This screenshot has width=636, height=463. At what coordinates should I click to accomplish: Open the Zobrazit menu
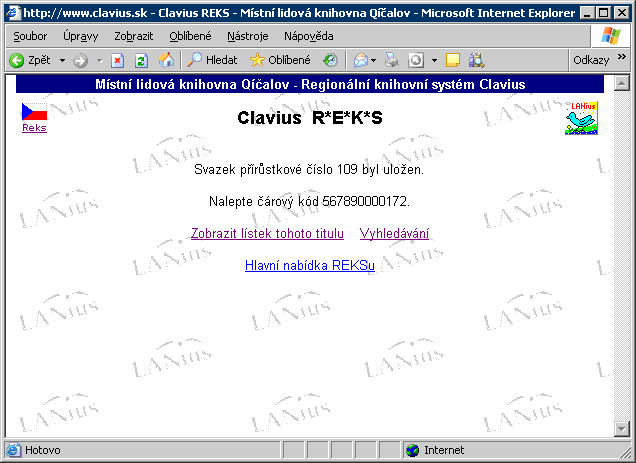point(133,37)
